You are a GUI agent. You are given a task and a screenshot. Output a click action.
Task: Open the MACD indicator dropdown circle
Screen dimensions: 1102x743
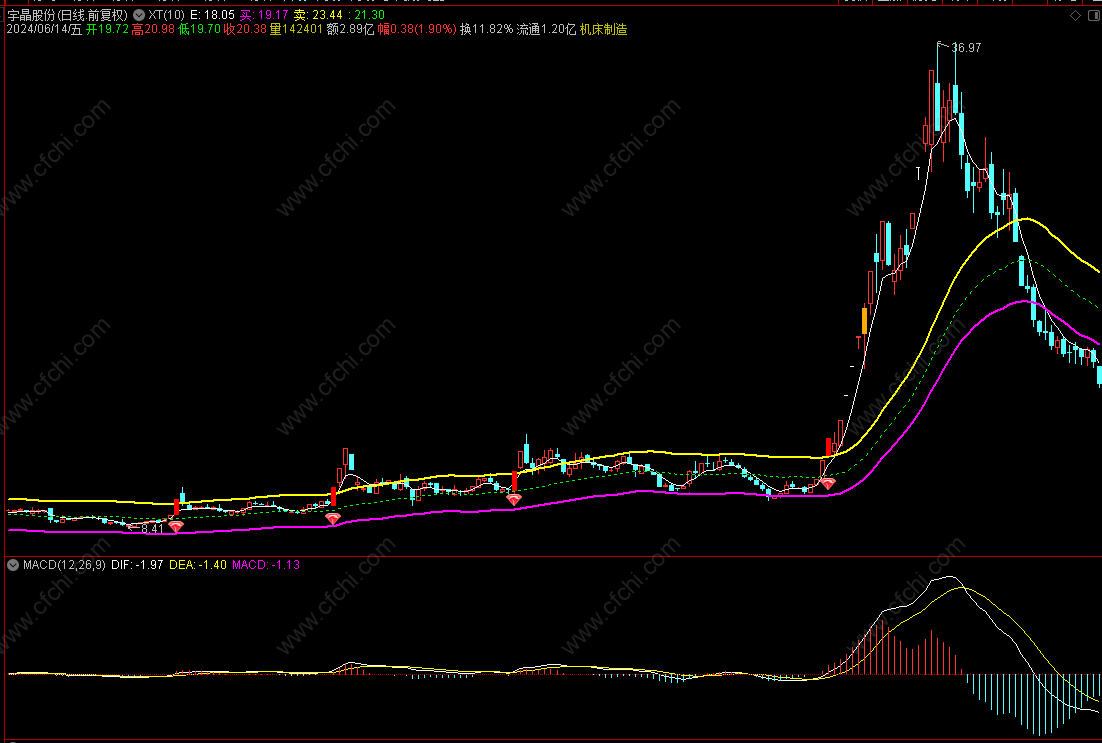(13, 564)
